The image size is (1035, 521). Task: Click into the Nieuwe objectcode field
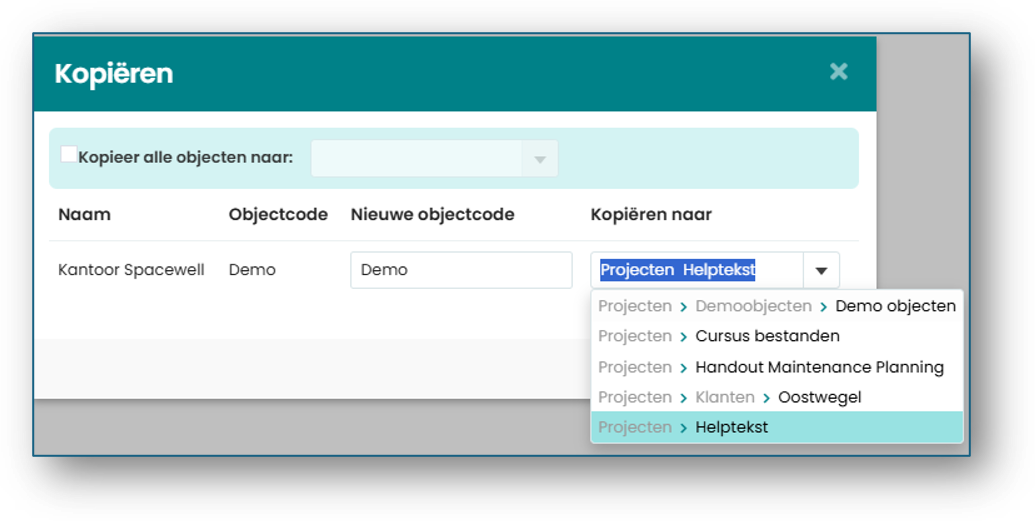tap(461, 270)
